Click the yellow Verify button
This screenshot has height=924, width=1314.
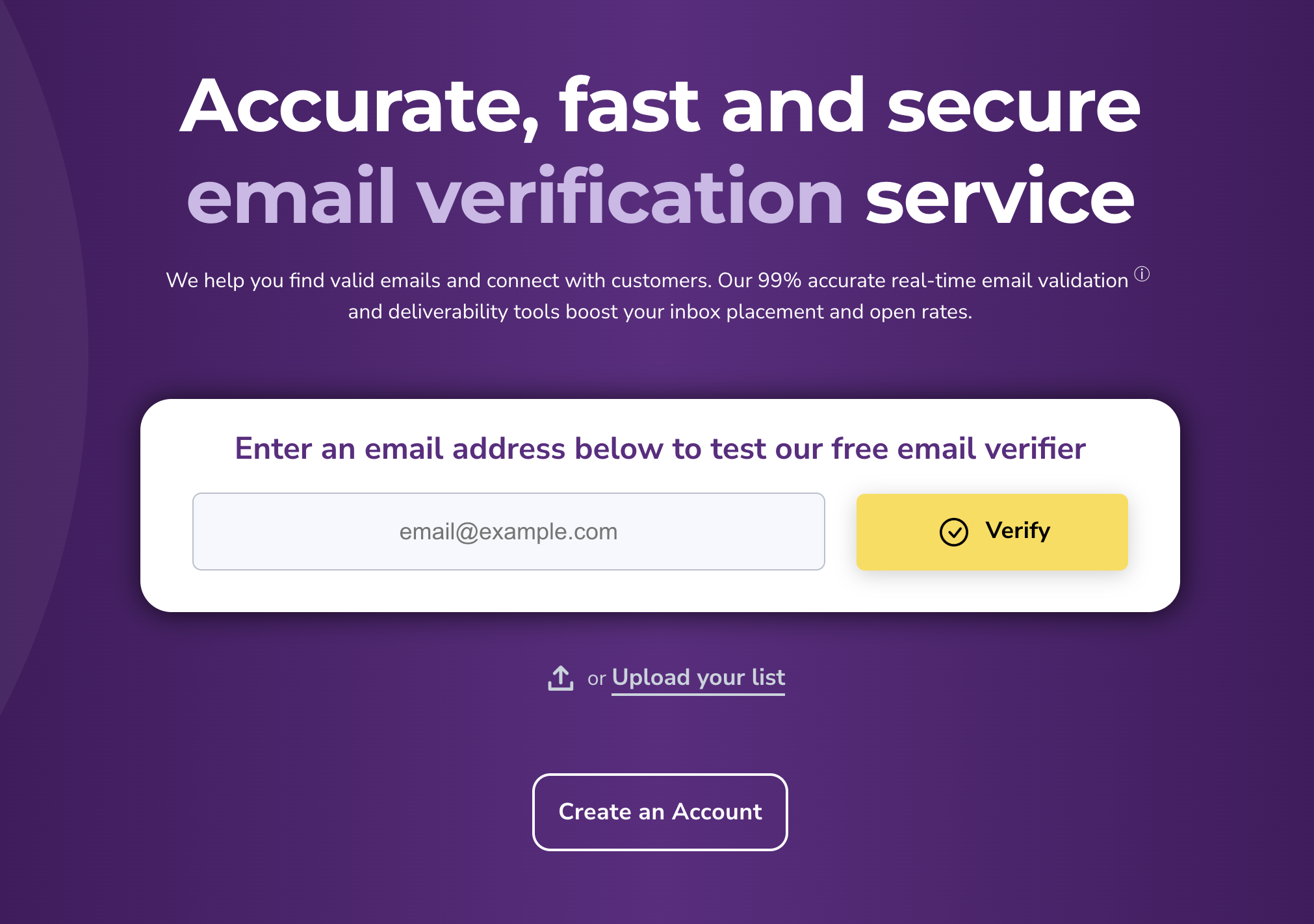pos(992,532)
